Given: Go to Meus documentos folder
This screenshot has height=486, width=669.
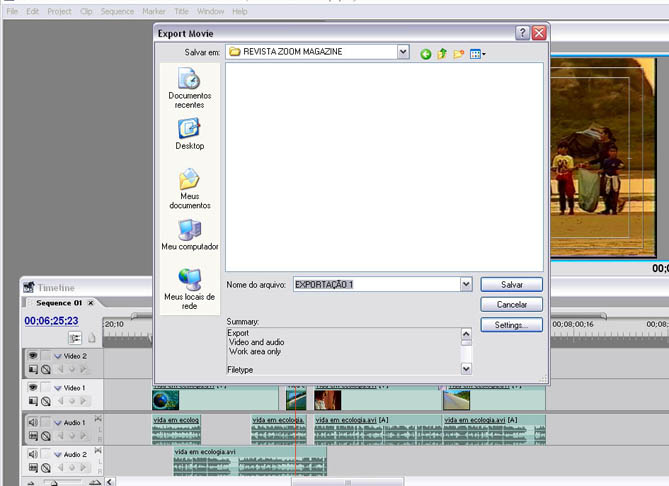Looking at the screenshot, I should [189, 188].
